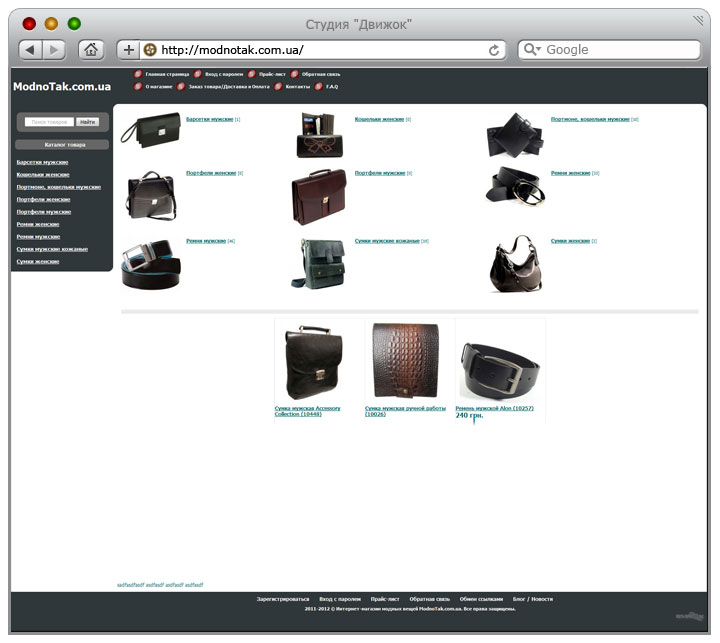Select Портфели женские in sidebar catalog

click(43, 199)
